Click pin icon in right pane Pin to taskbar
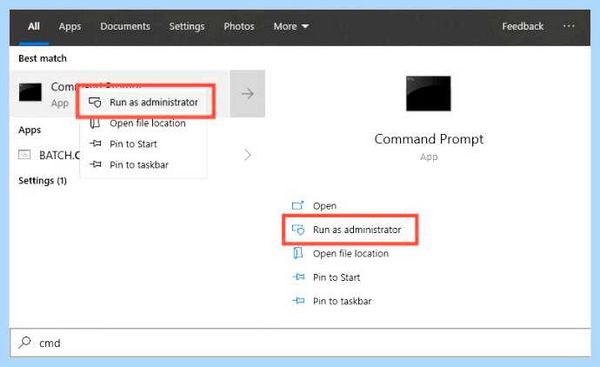The image size is (600, 367). point(298,301)
